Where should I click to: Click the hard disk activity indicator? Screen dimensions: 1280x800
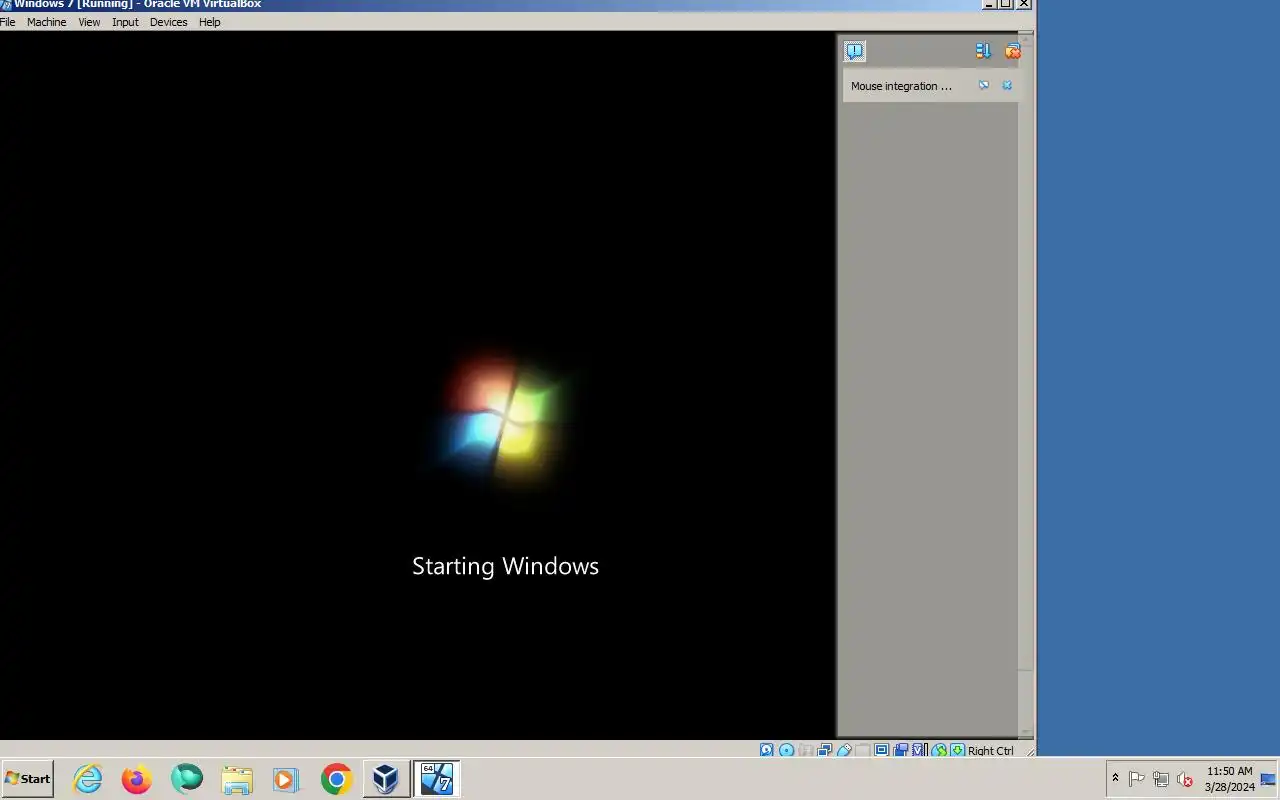coord(767,750)
